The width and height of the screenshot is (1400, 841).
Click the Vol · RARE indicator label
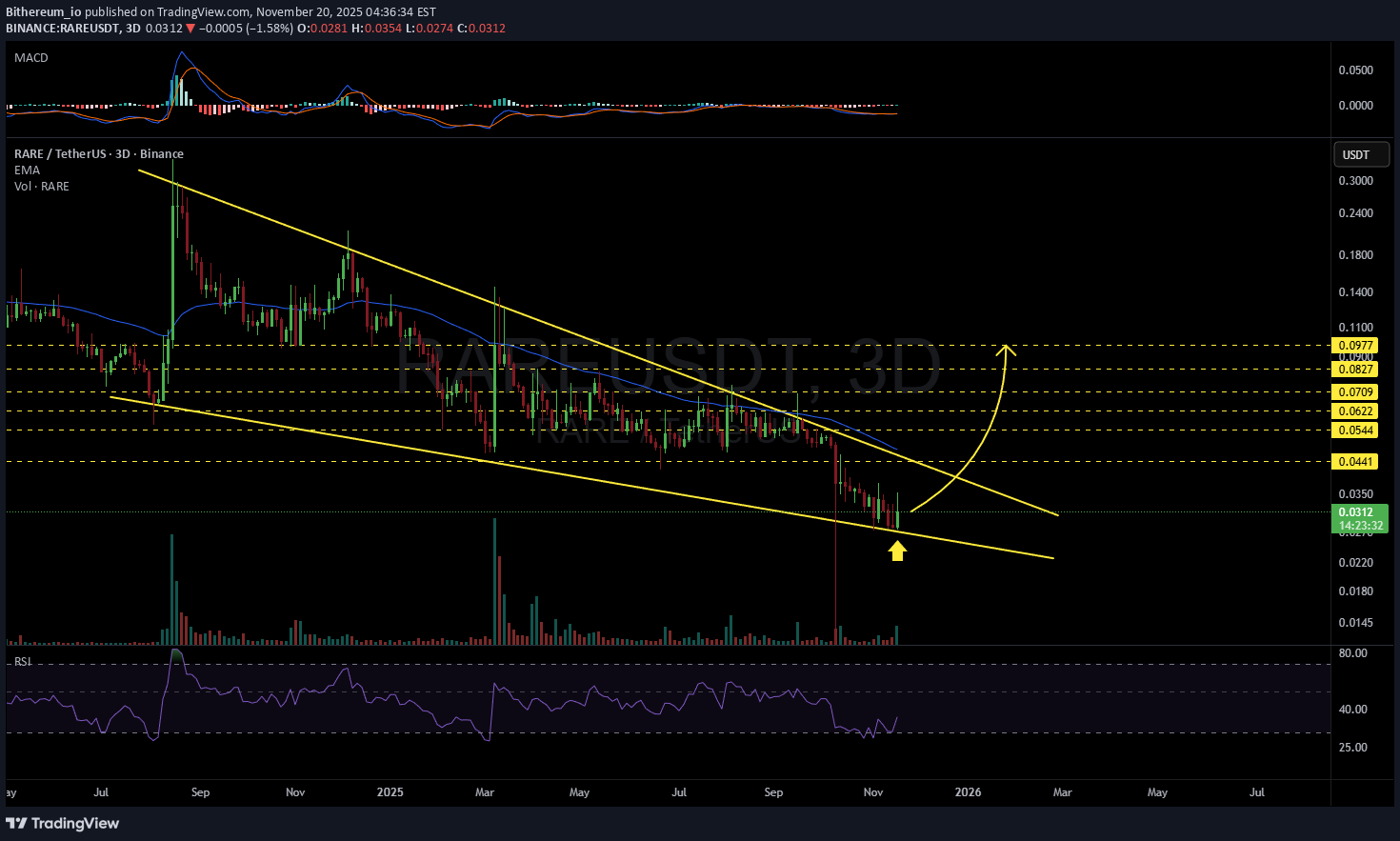click(41, 187)
